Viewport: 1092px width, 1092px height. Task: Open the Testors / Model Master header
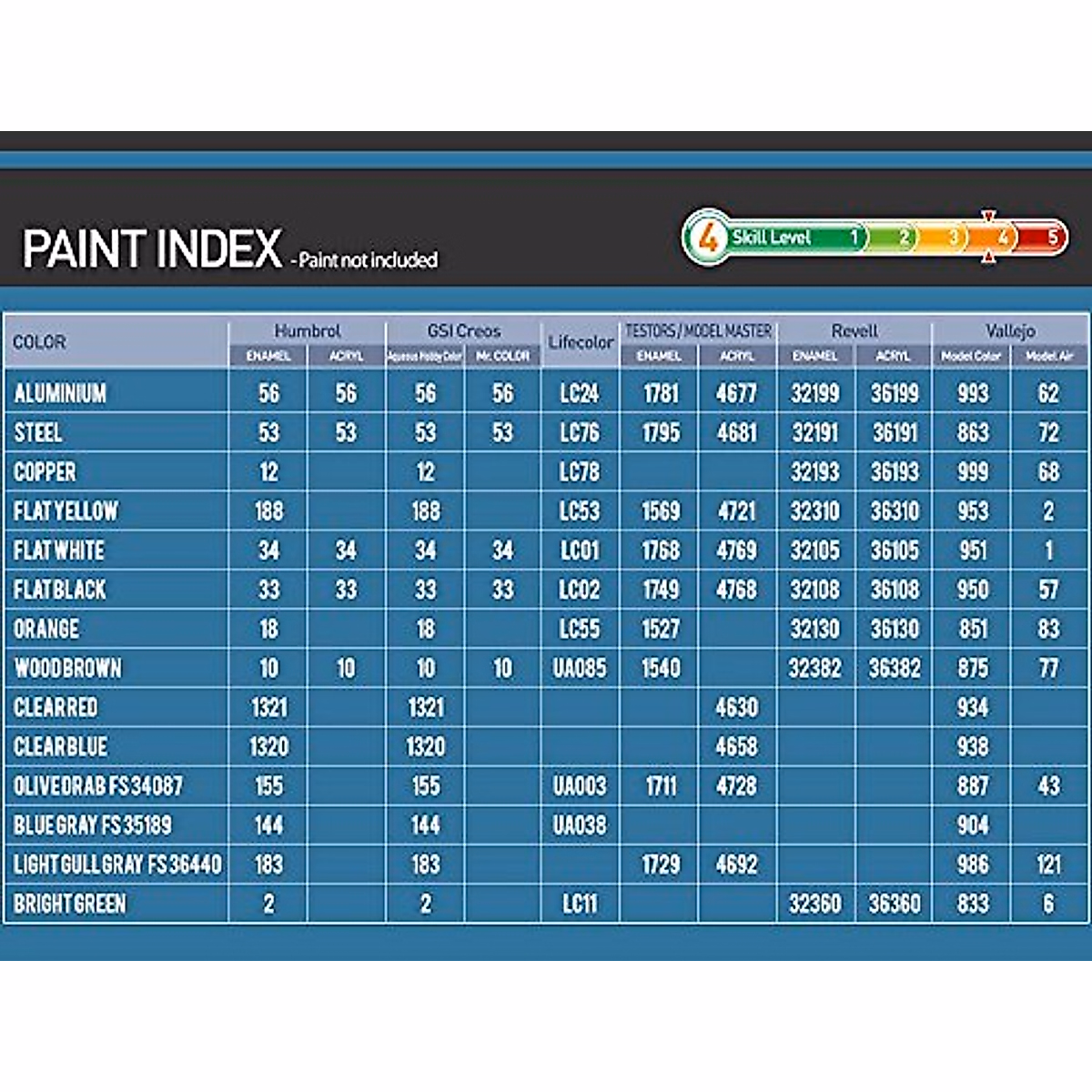pyautogui.click(x=698, y=331)
